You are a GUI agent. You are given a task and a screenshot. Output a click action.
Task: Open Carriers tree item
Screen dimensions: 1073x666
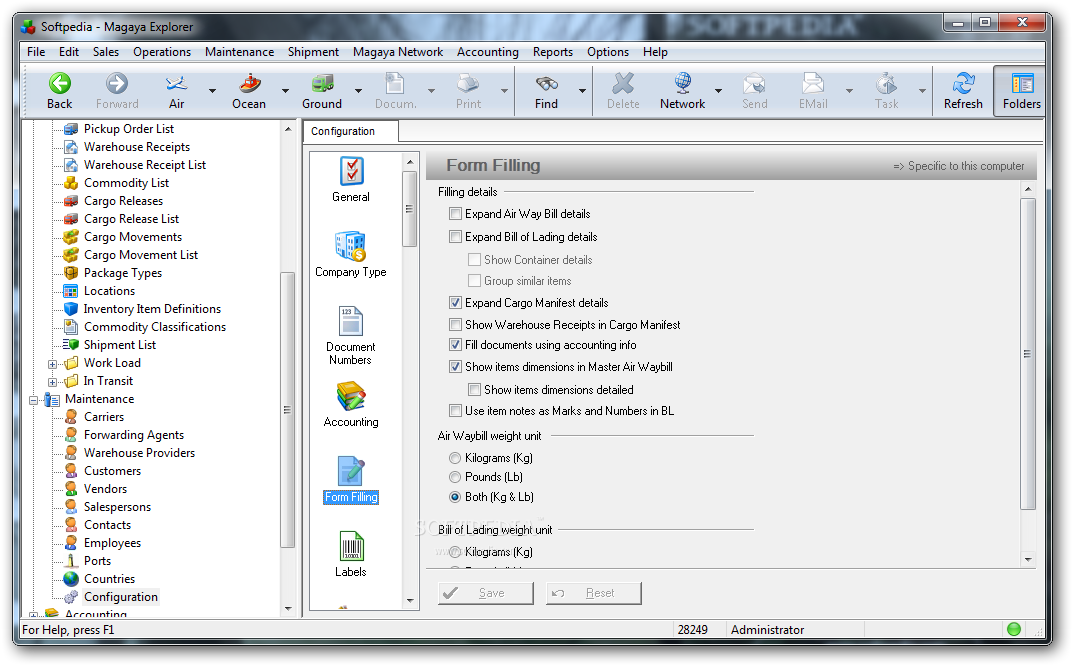tap(104, 417)
